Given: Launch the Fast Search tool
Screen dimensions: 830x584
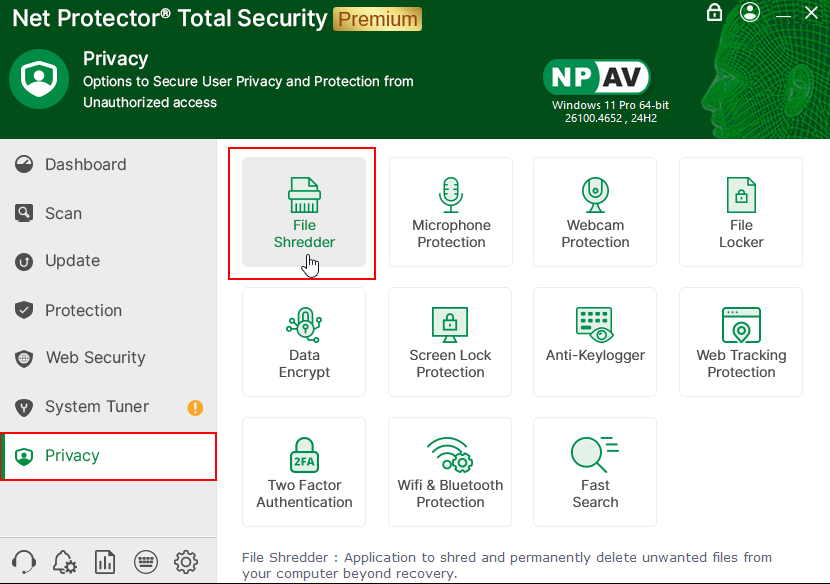Looking at the screenshot, I should 595,472.
